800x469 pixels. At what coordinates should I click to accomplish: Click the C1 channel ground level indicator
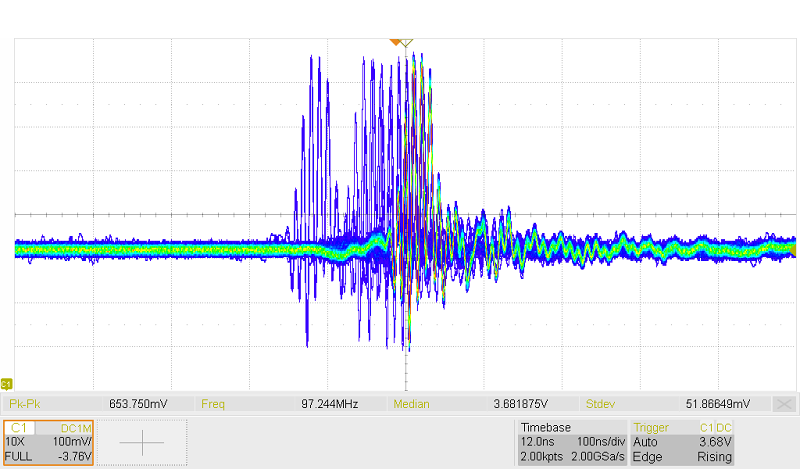pos(7,384)
